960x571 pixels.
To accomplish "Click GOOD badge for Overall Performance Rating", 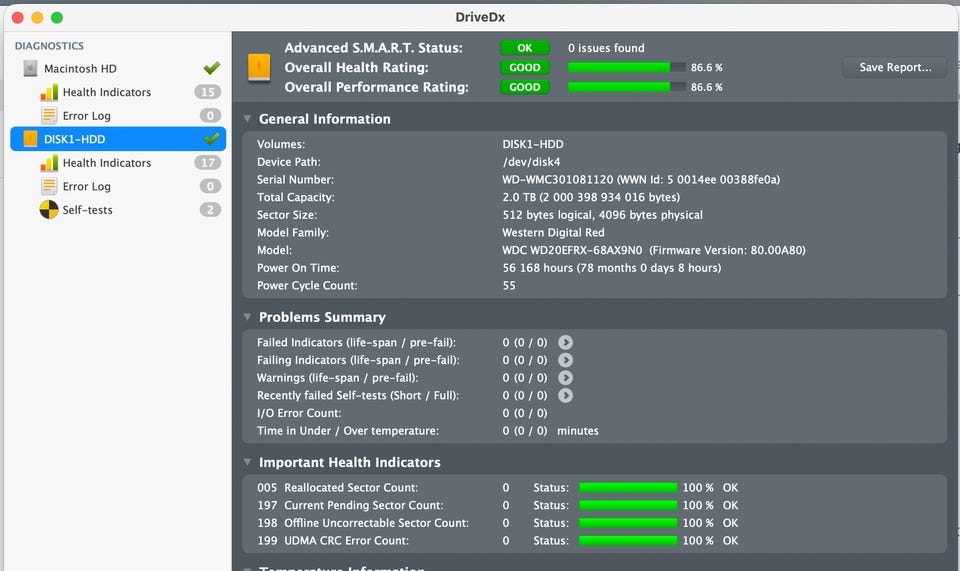I will coord(525,87).
